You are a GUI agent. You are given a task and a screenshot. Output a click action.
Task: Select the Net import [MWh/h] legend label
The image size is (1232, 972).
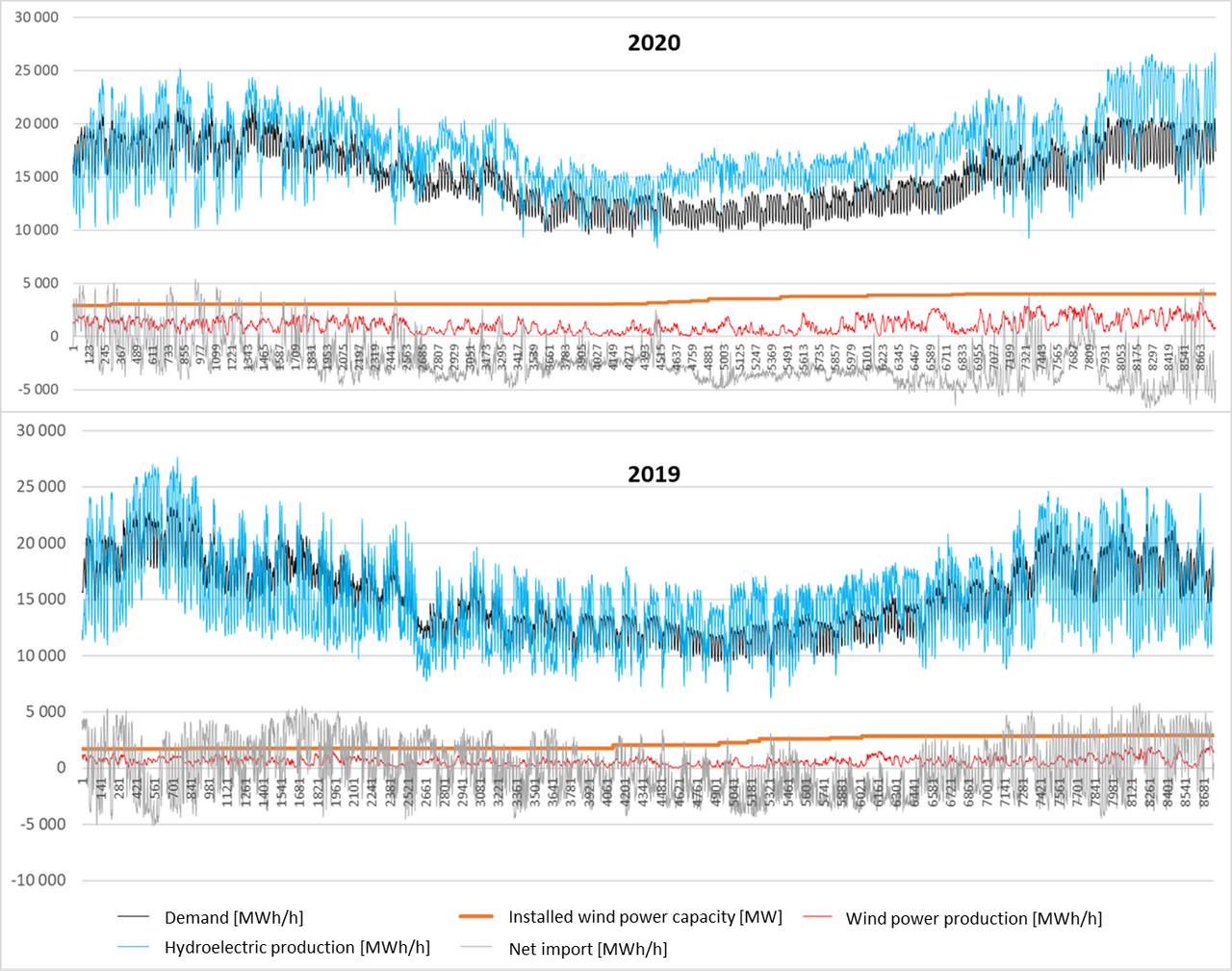(588, 949)
